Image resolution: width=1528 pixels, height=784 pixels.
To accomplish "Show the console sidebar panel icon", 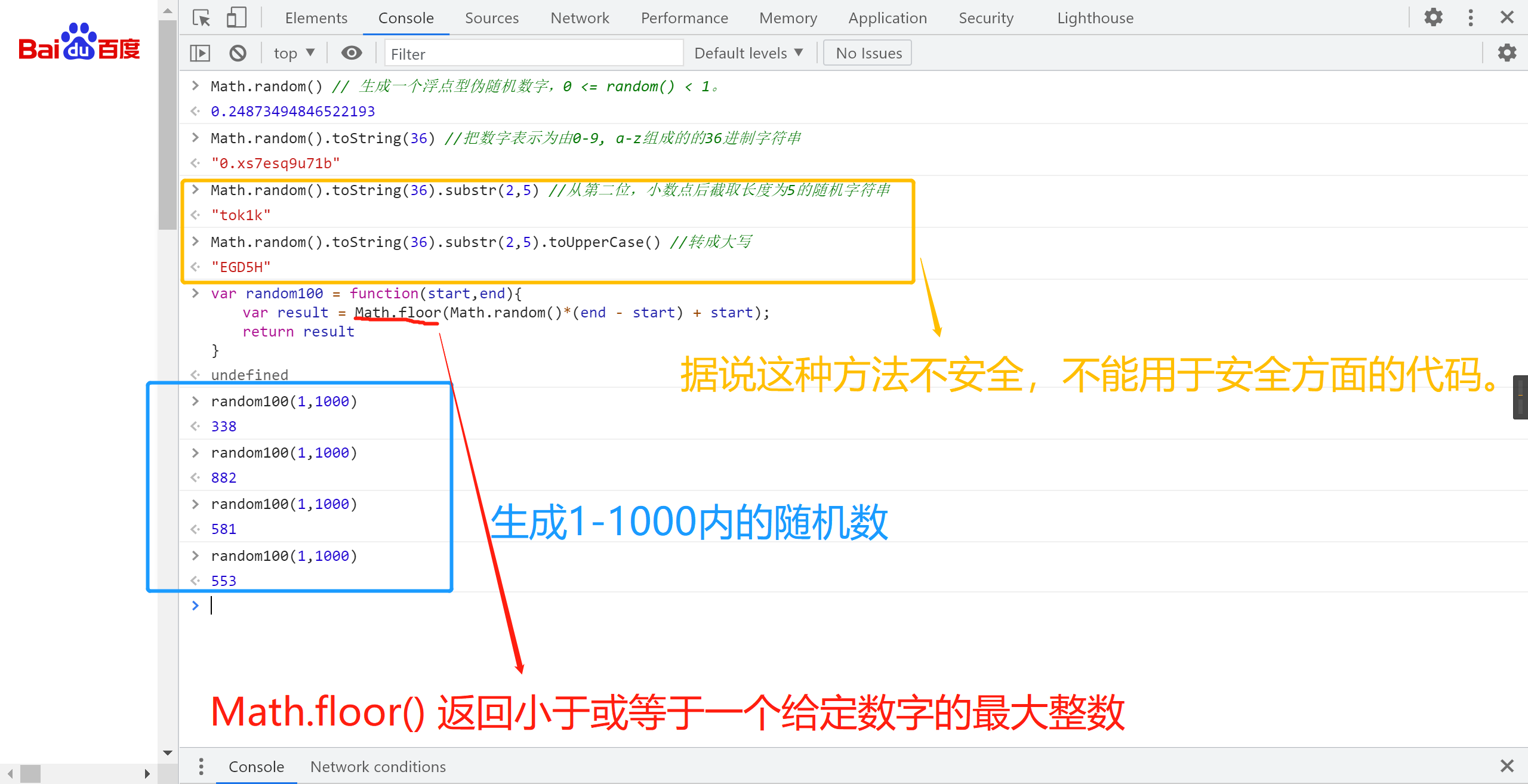I will (201, 54).
